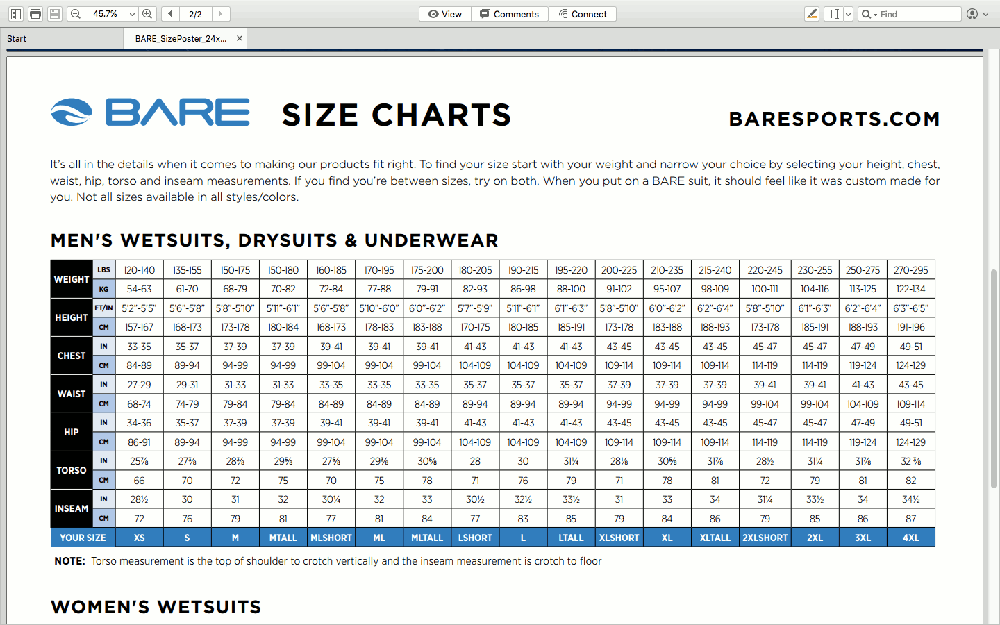Zoom in with the plus magnifier
Screen dimensions: 1000x625
coord(148,14)
